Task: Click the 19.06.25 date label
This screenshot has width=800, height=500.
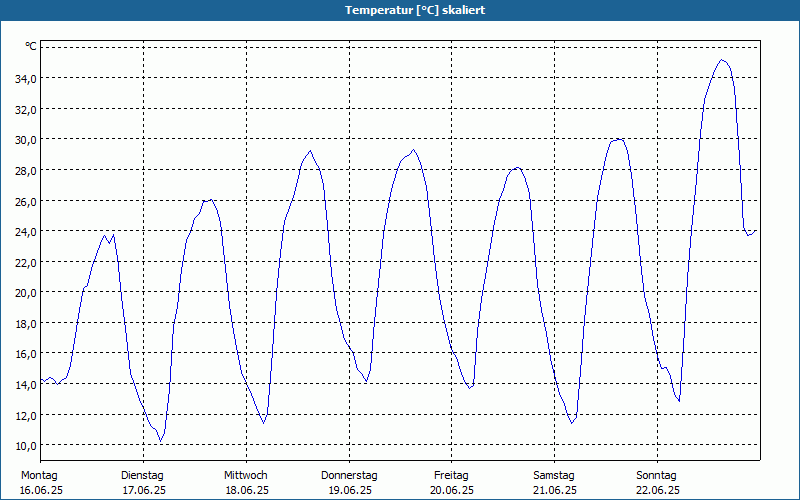Action: [350, 490]
